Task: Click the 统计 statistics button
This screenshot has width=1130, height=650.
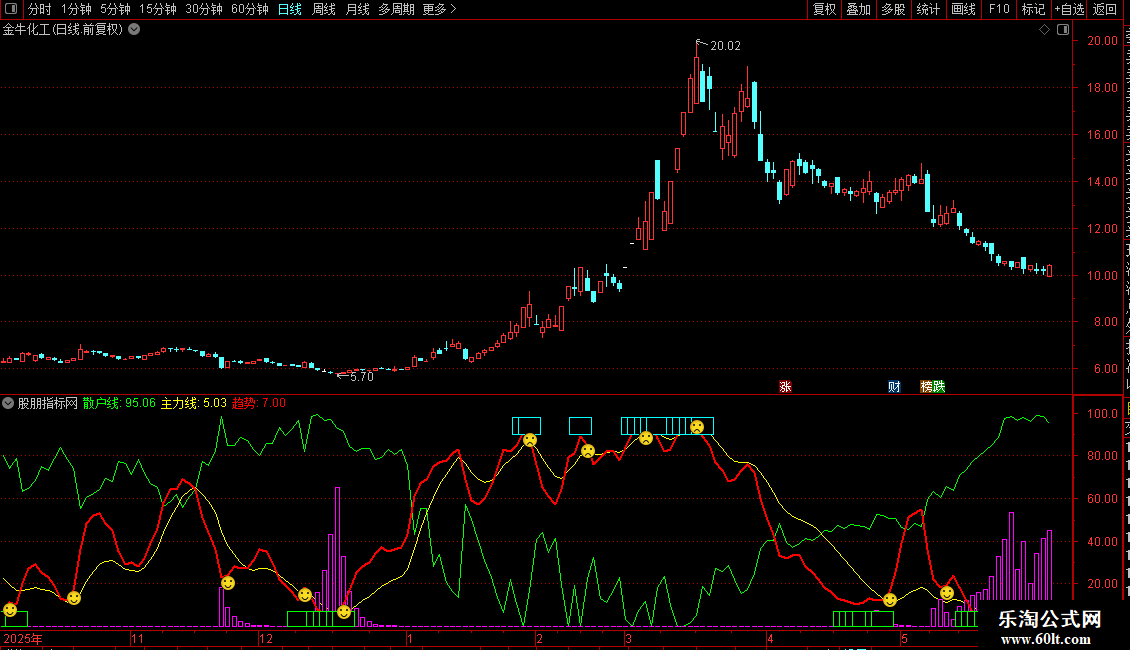Action: point(928,9)
